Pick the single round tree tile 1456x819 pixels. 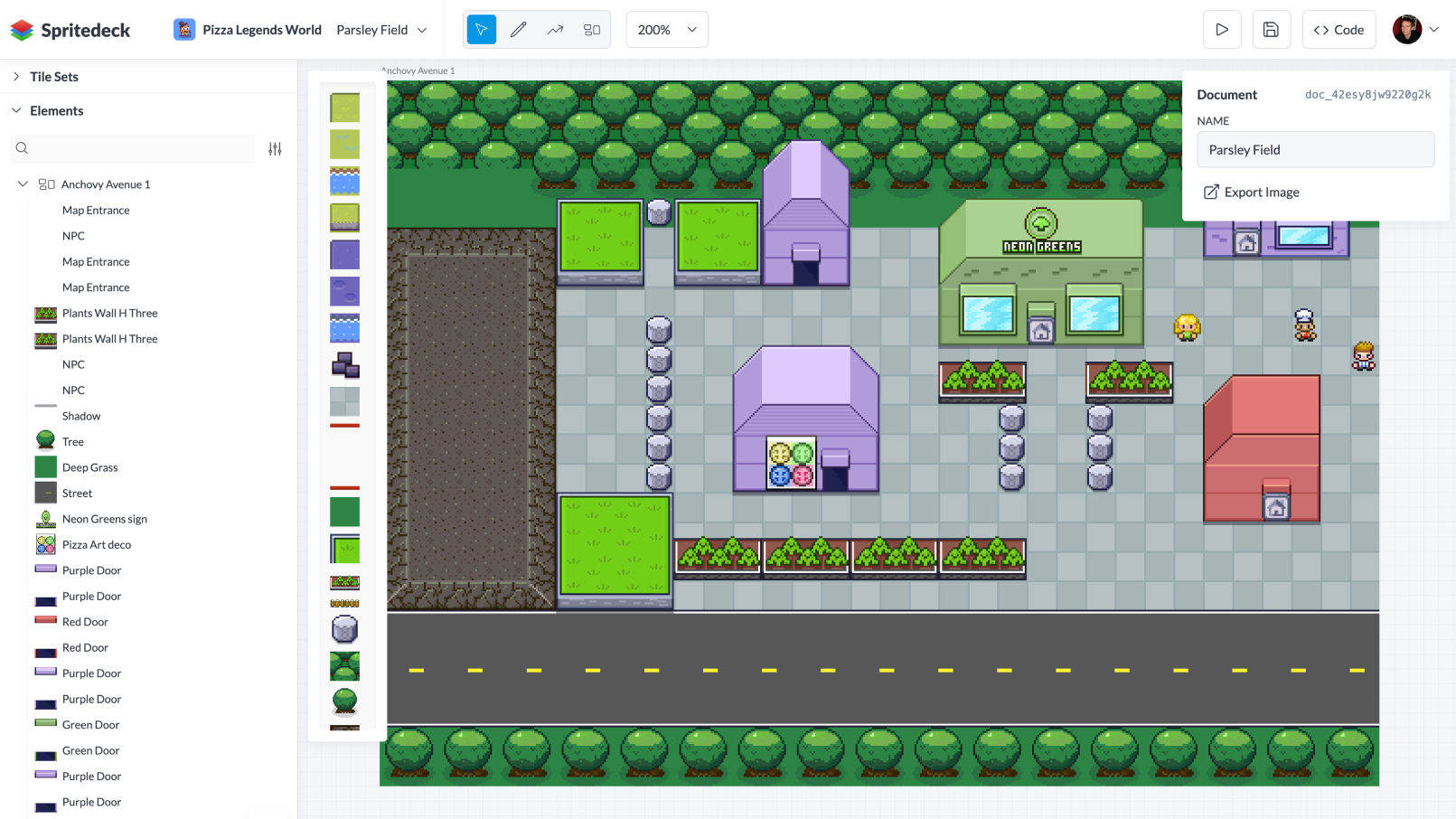pyautogui.click(x=344, y=701)
